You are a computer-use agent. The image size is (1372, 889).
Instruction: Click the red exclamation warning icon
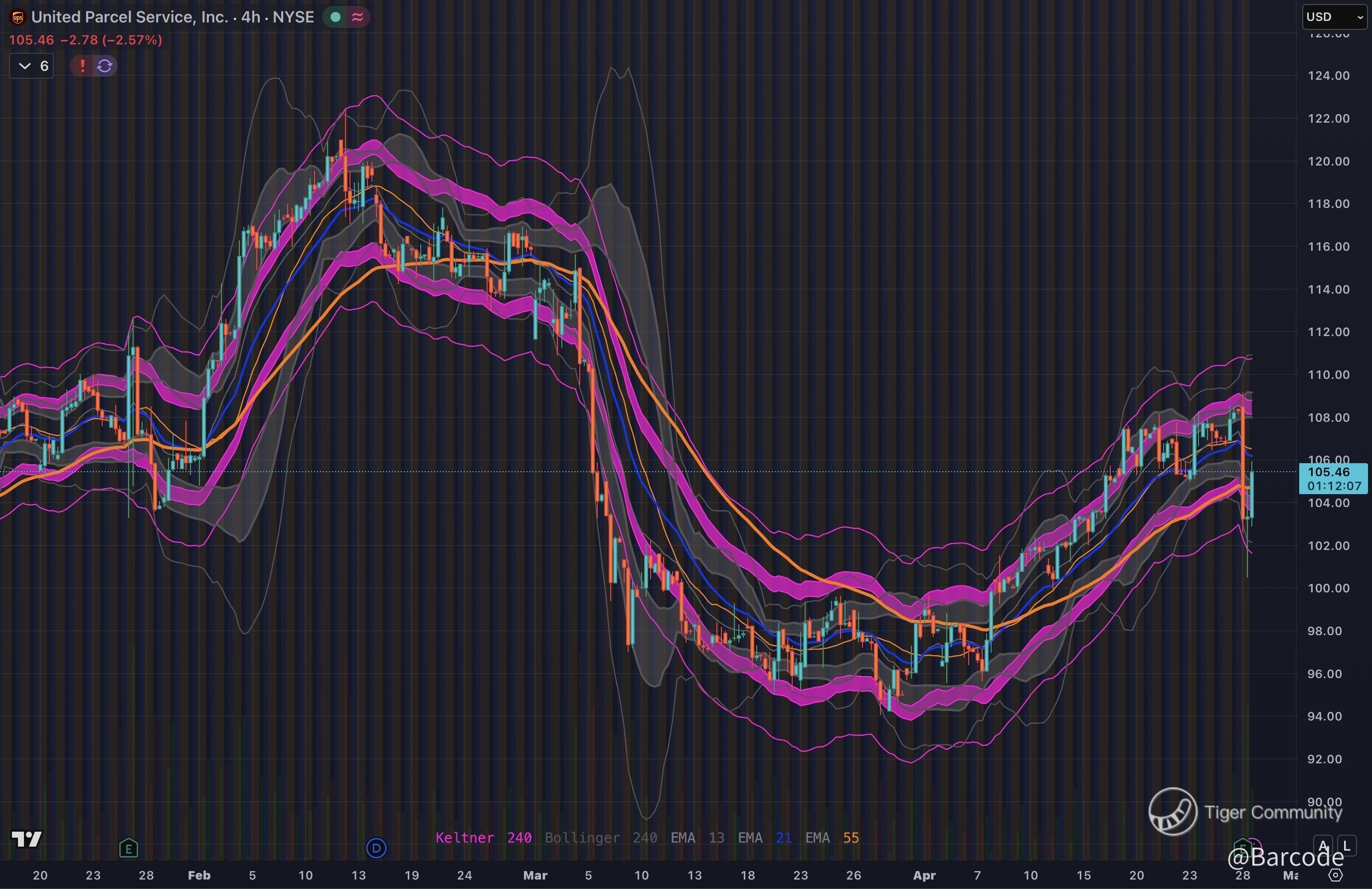pos(82,66)
